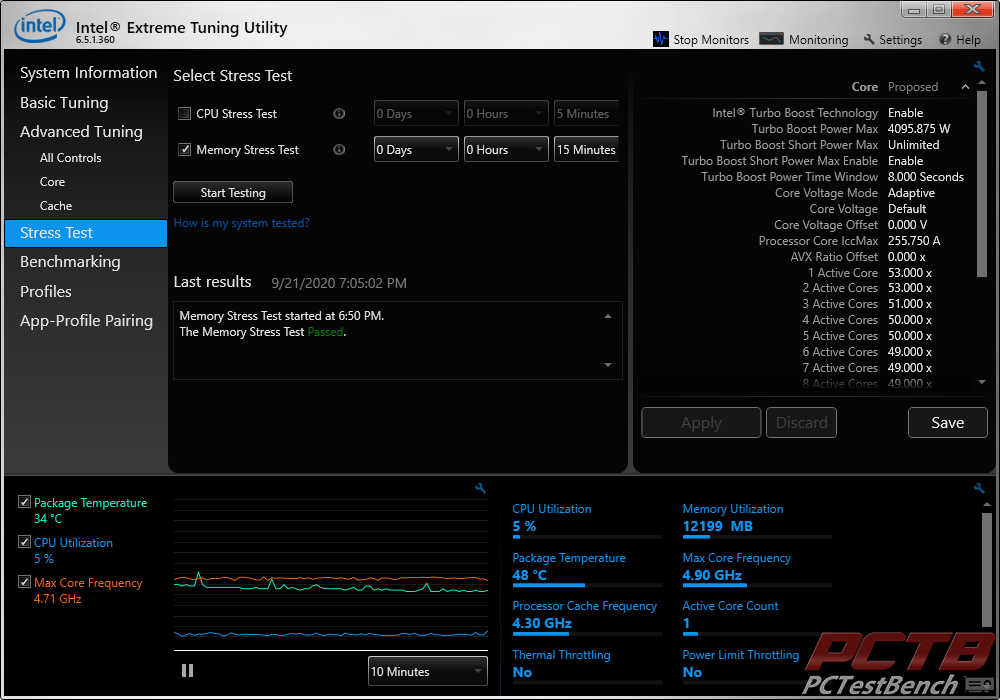Toggle Max Core Frequency graph checkbox
This screenshot has width=1000, height=700.
click(24, 581)
